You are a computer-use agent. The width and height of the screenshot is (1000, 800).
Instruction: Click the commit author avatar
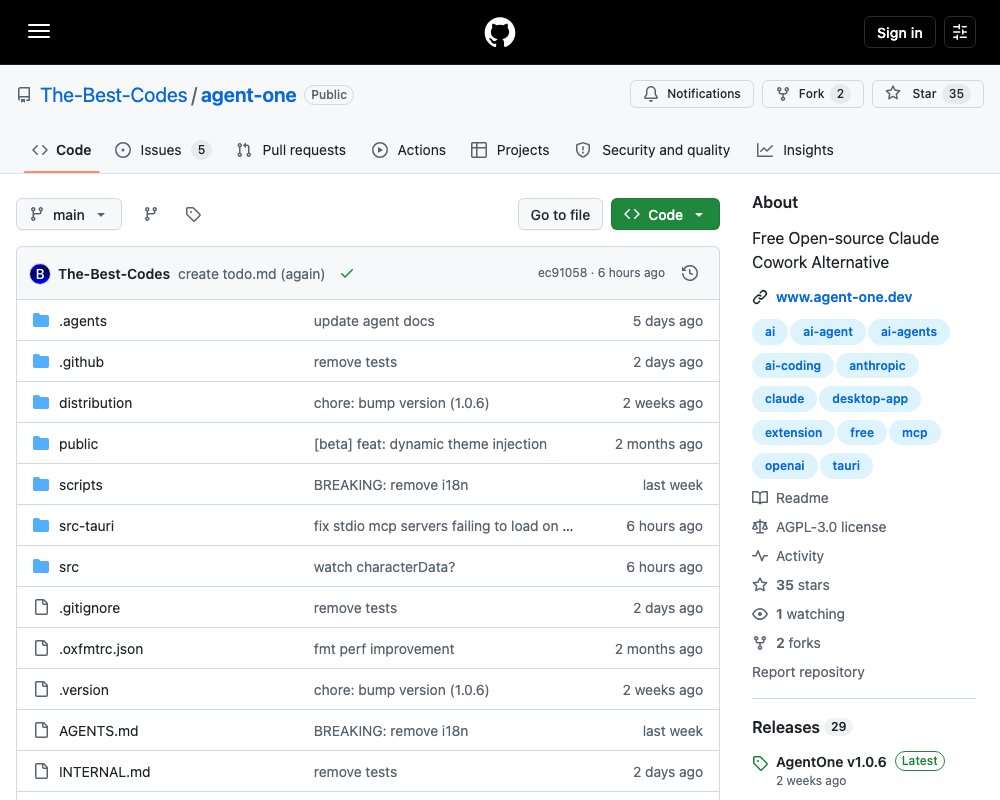(x=40, y=274)
